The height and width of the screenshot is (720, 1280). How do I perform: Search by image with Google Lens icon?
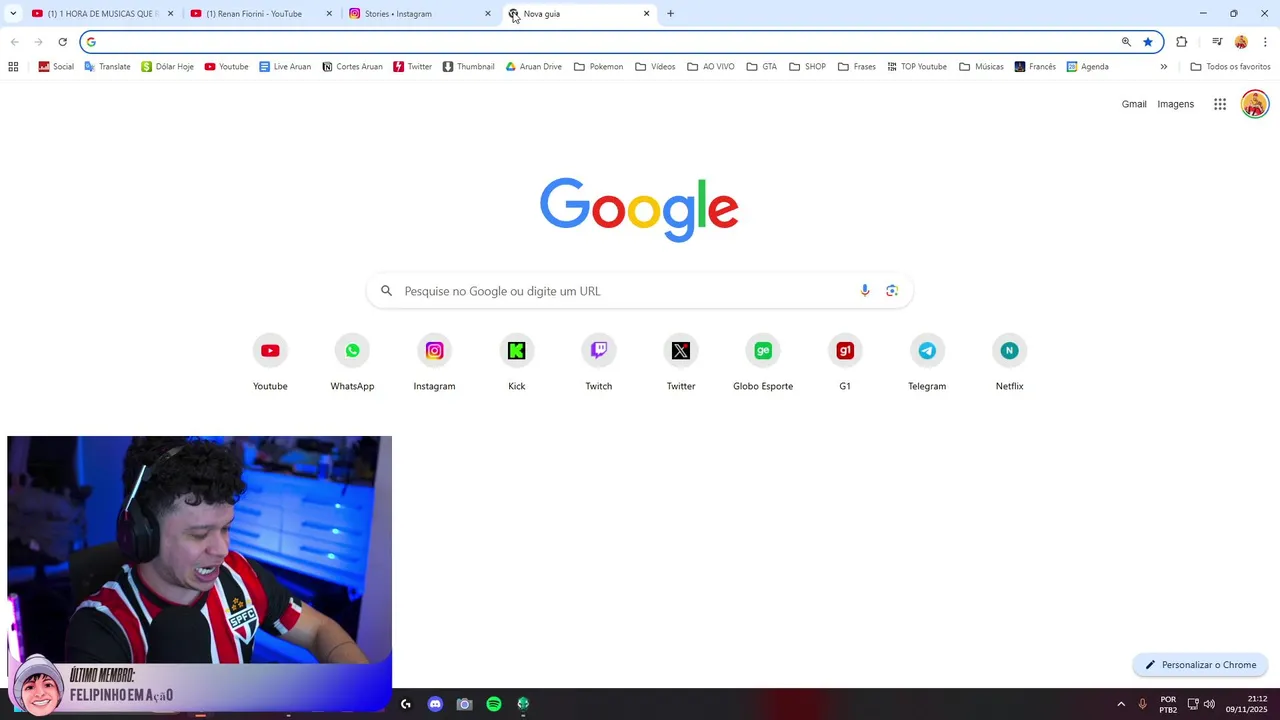[892, 291]
